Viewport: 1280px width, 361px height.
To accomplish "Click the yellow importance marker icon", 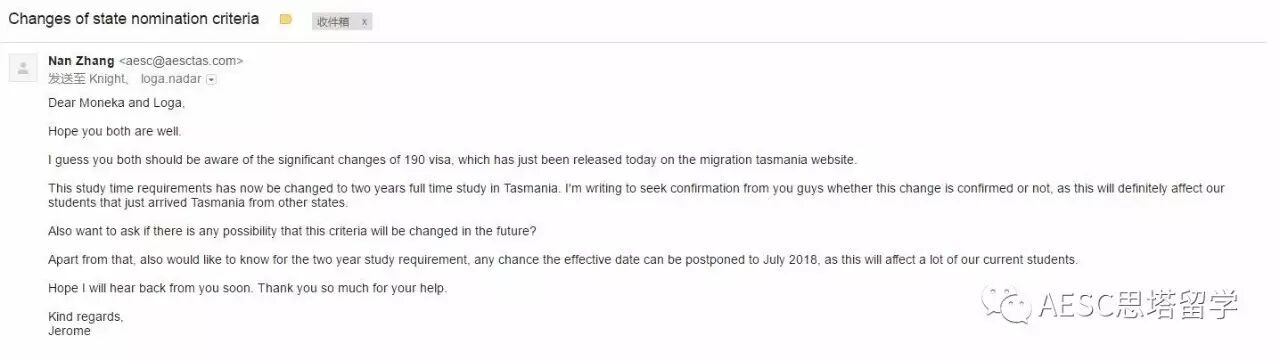I will [x=286, y=19].
